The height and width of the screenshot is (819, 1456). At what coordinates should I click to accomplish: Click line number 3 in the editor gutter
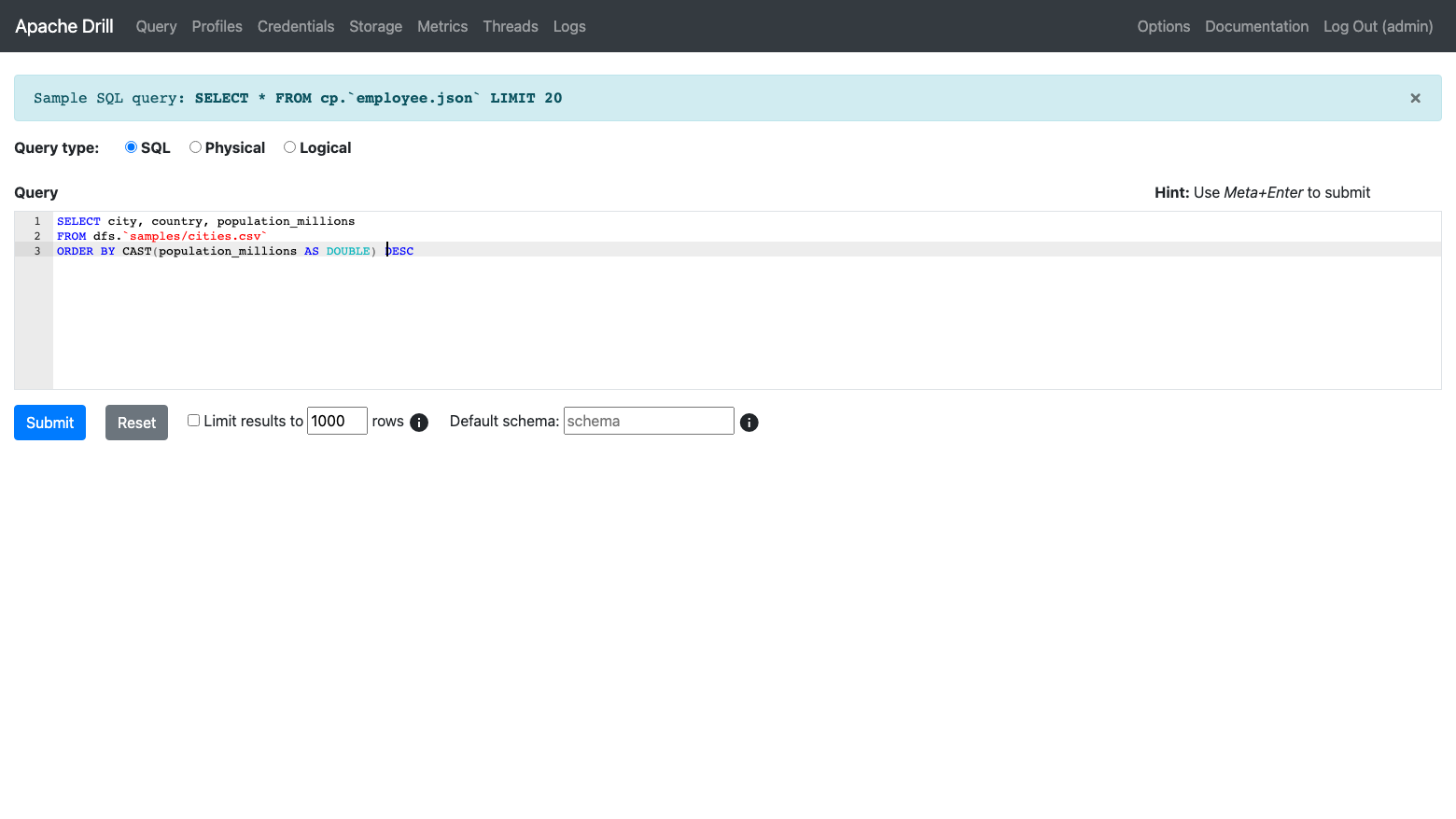pyautogui.click(x=37, y=251)
